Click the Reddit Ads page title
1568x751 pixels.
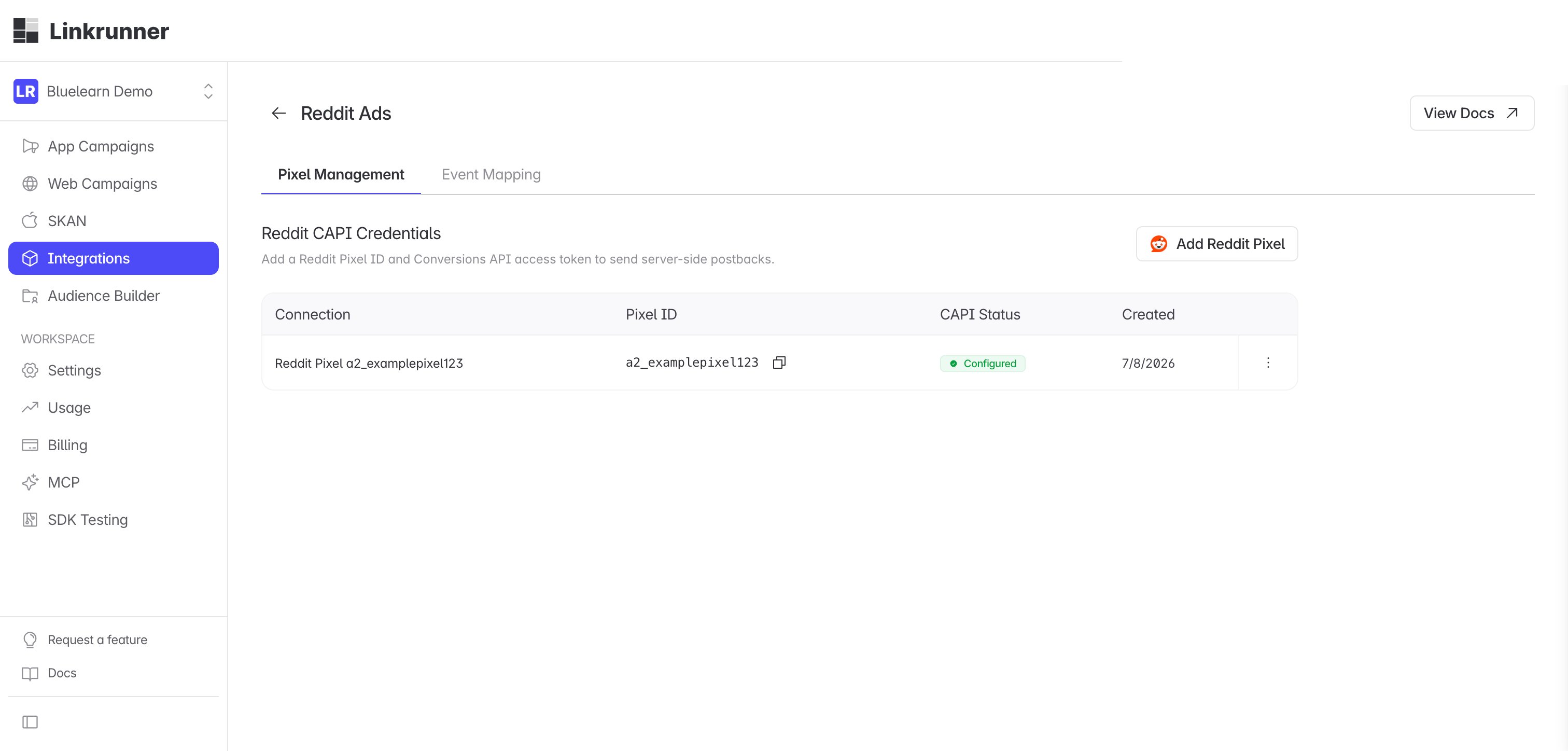[346, 113]
